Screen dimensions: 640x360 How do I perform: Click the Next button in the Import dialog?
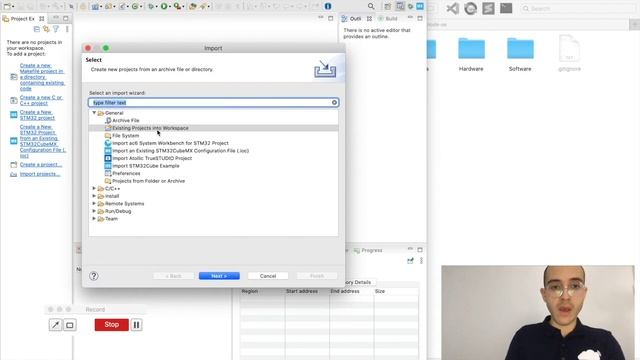pos(219,276)
